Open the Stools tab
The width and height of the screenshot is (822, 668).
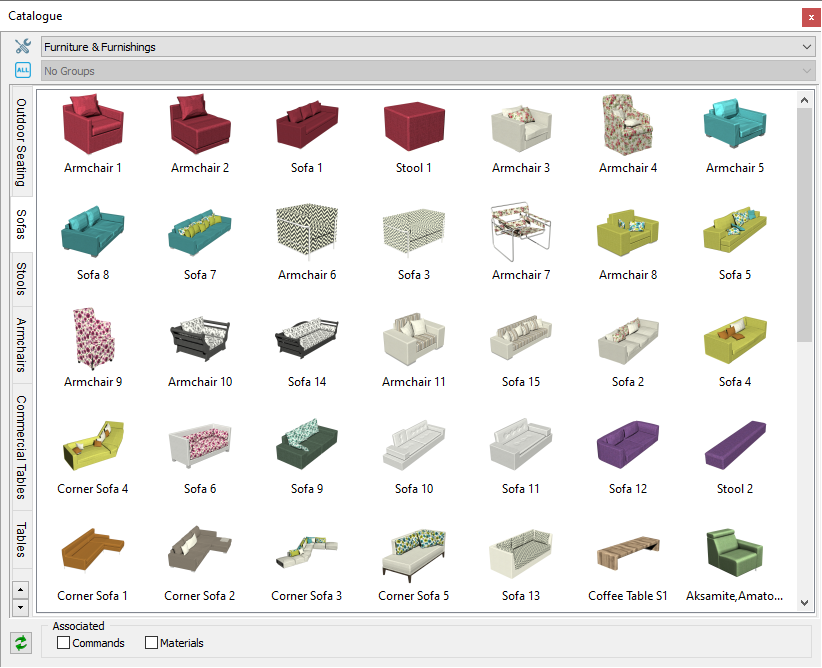21,279
